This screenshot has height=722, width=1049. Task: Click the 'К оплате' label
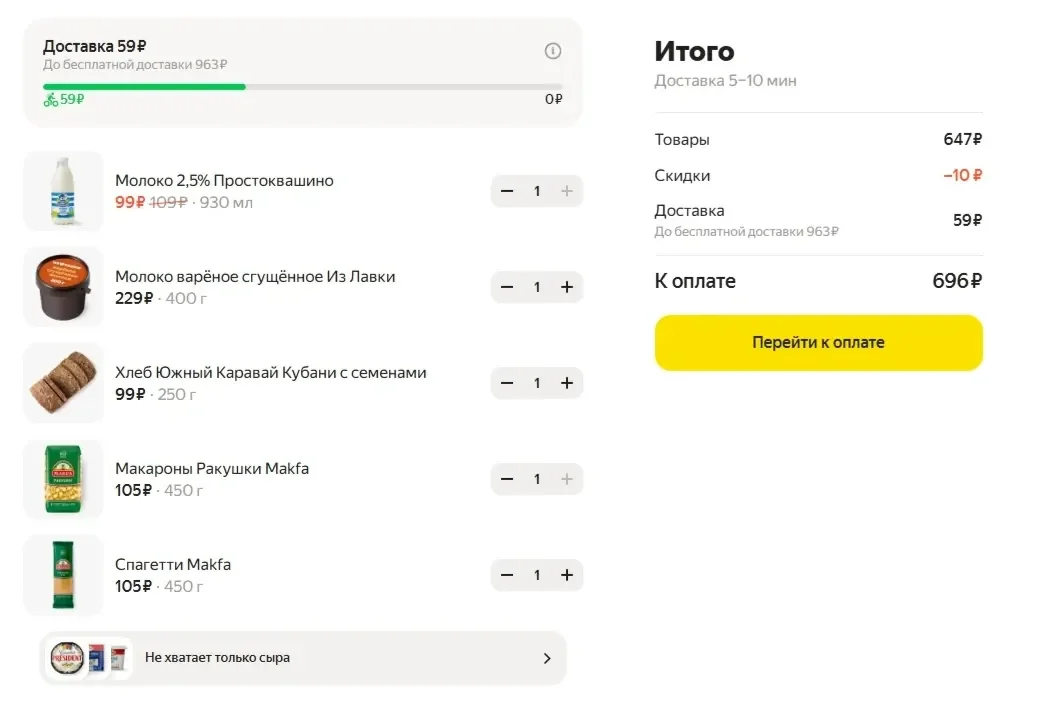695,281
